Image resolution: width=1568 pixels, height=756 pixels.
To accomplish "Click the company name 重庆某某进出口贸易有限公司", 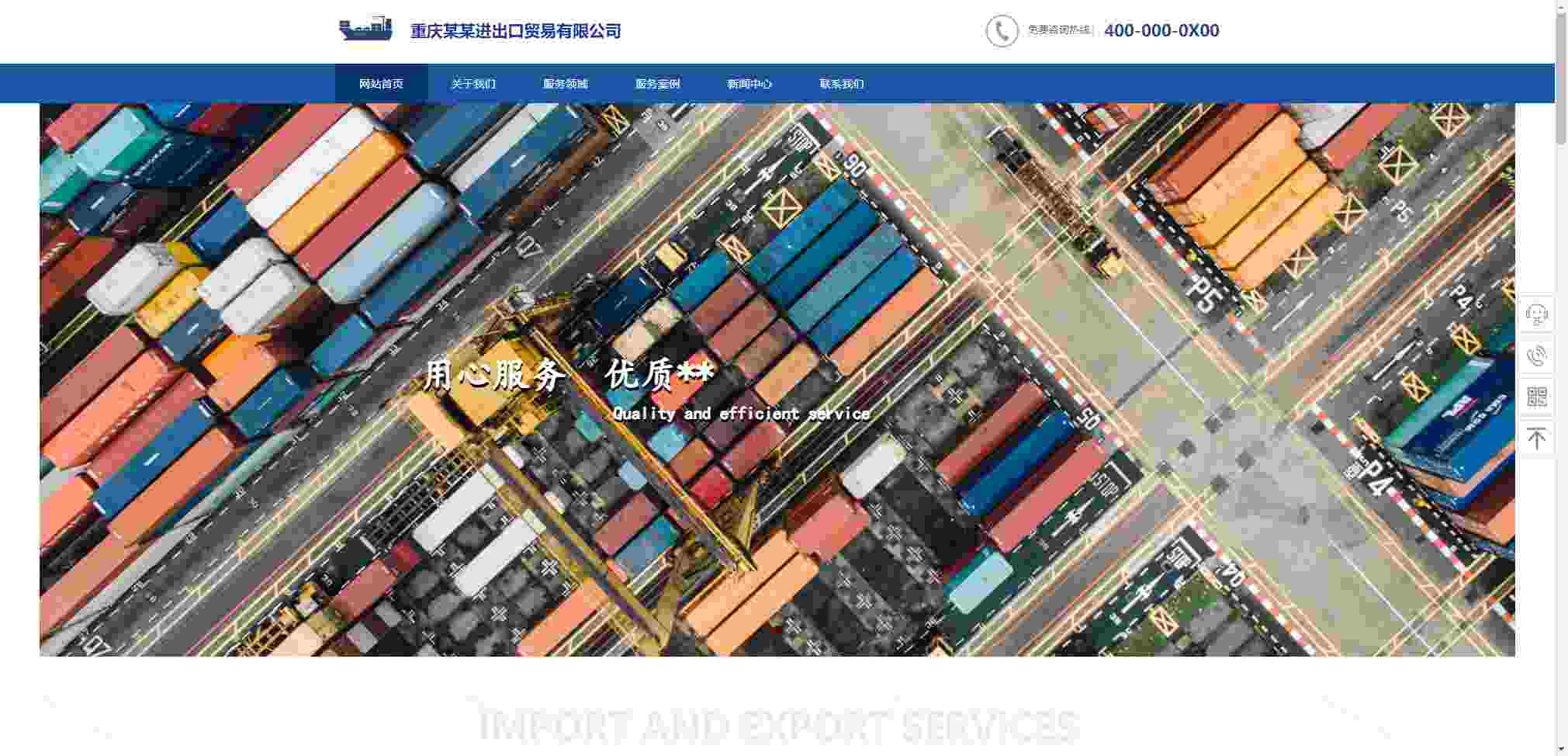I will (516, 31).
